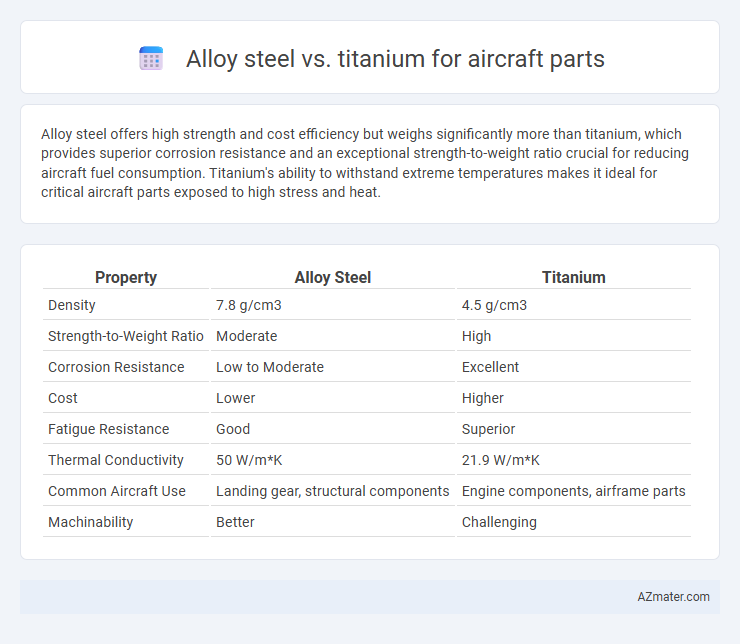Select the 'Common Aircraft Use' row label

point(117,491)
